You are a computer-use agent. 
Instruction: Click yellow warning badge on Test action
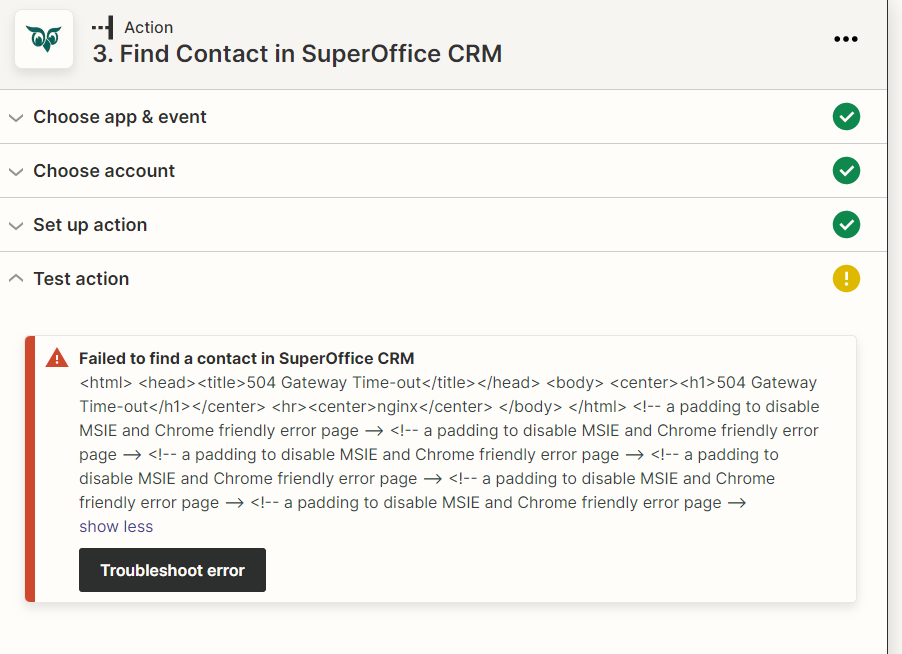click(x=846, y=278)
